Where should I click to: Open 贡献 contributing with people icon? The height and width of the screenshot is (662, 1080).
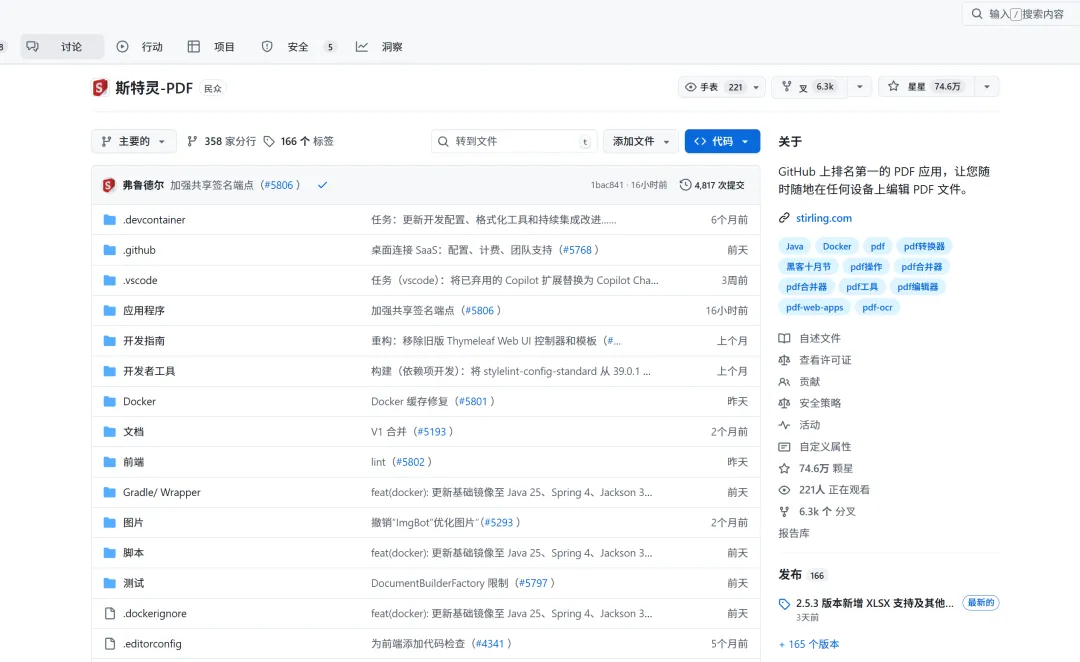point(800,382)
